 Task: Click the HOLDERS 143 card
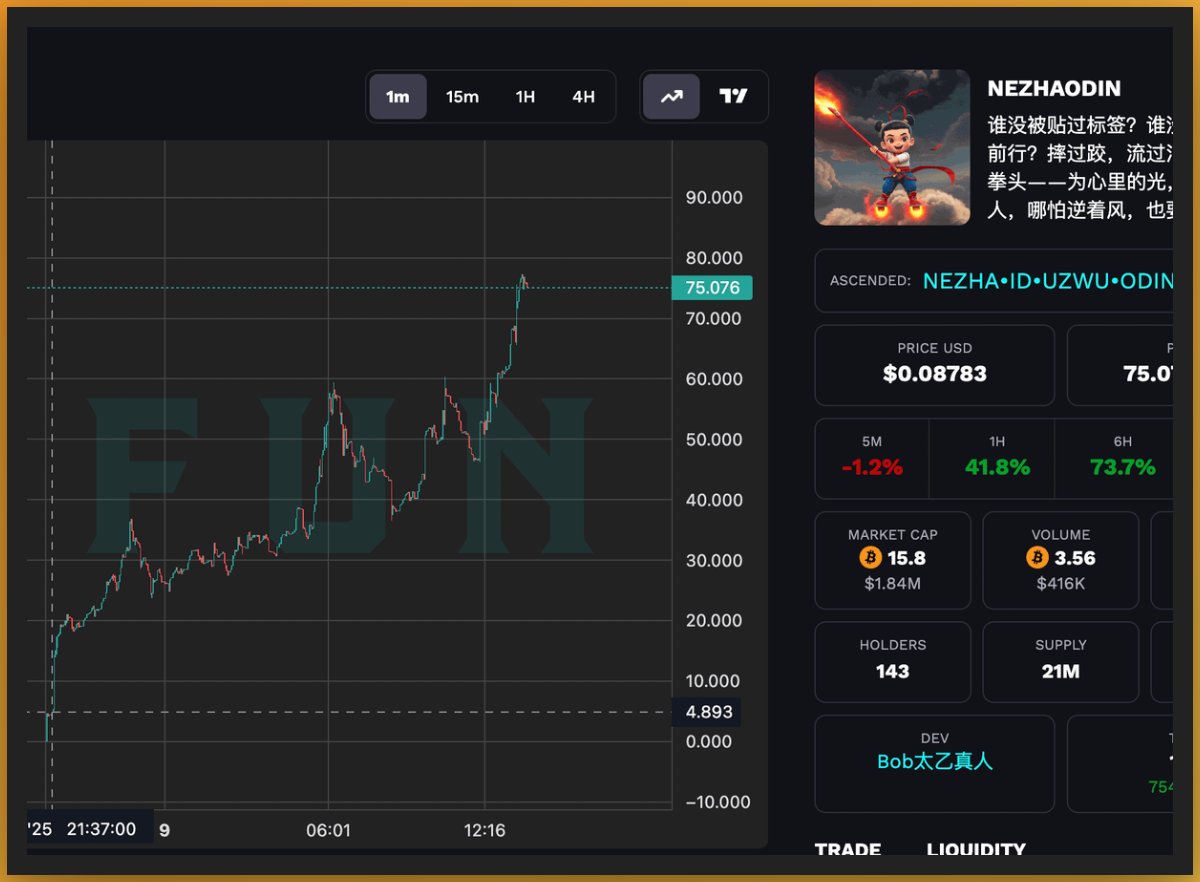click(893, 662)
